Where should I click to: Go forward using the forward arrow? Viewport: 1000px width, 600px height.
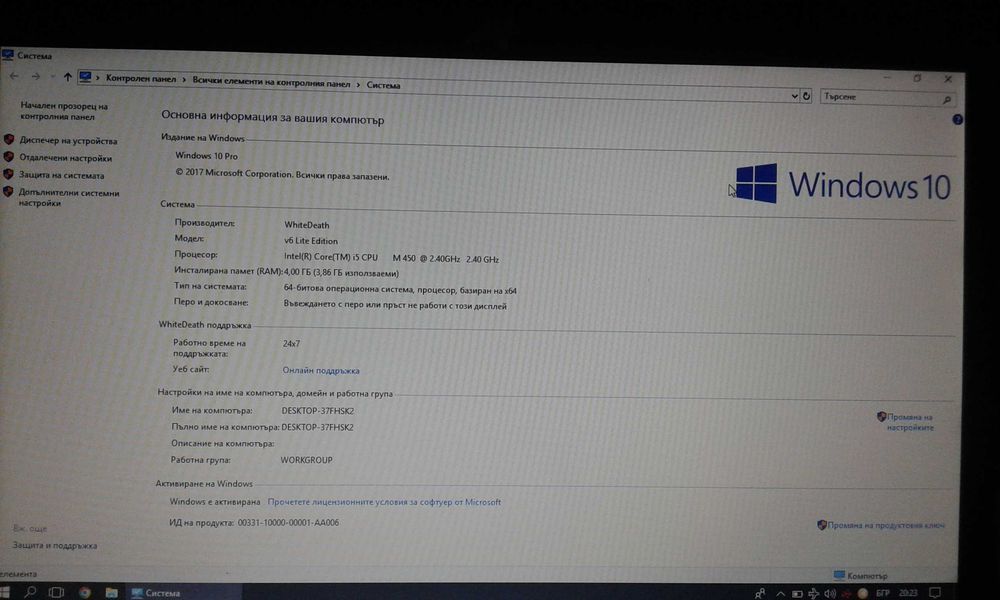(36, 77)
